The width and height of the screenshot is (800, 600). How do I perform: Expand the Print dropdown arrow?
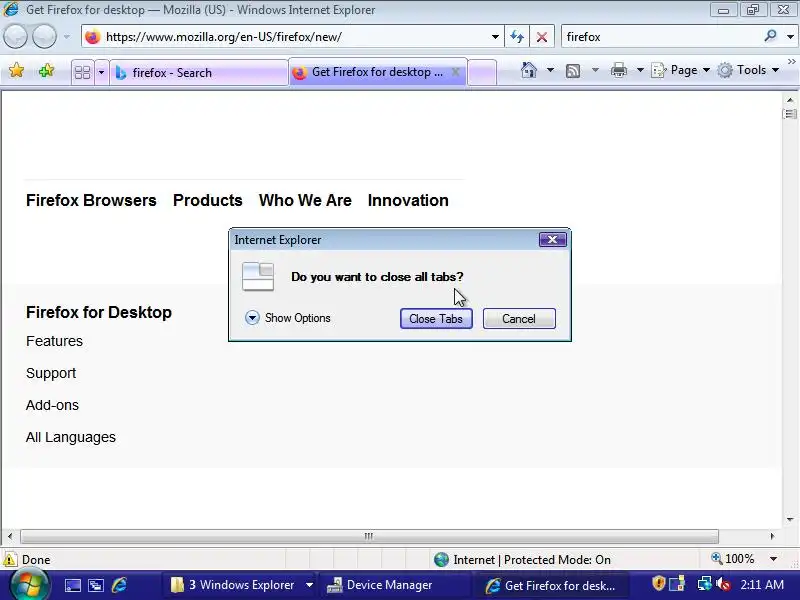coord(640,70)
